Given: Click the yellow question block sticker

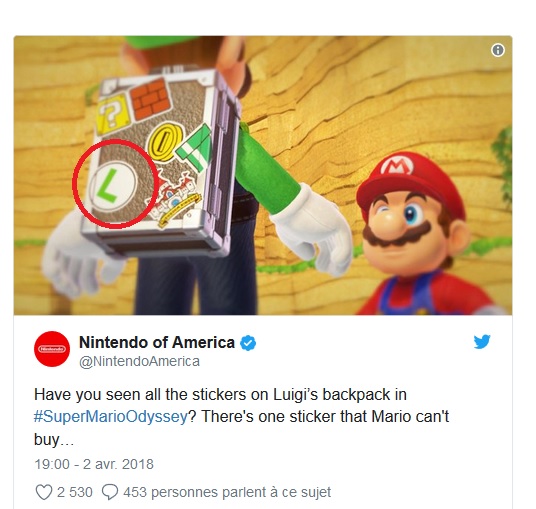Looking at the screenshot, I should click(113, 116).
